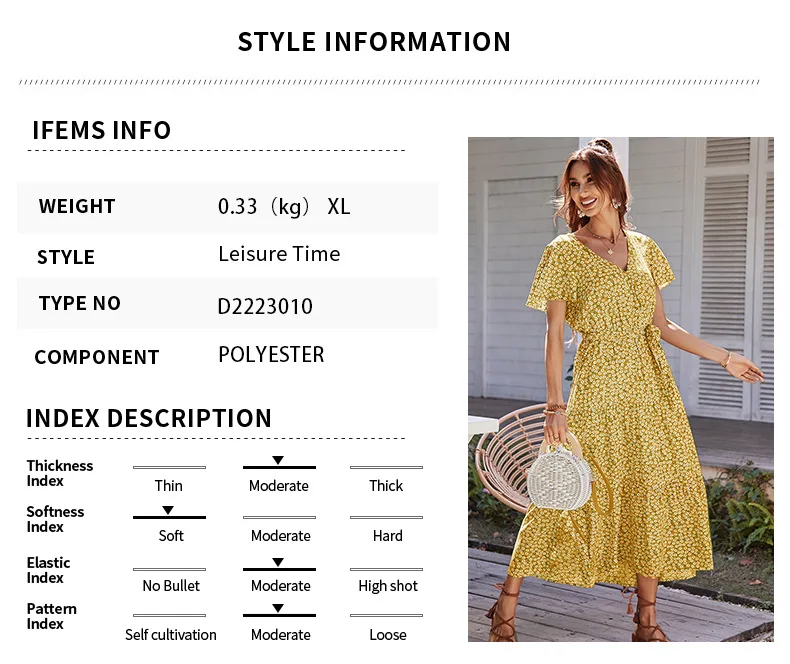Click the Thickness Index label

59,473
